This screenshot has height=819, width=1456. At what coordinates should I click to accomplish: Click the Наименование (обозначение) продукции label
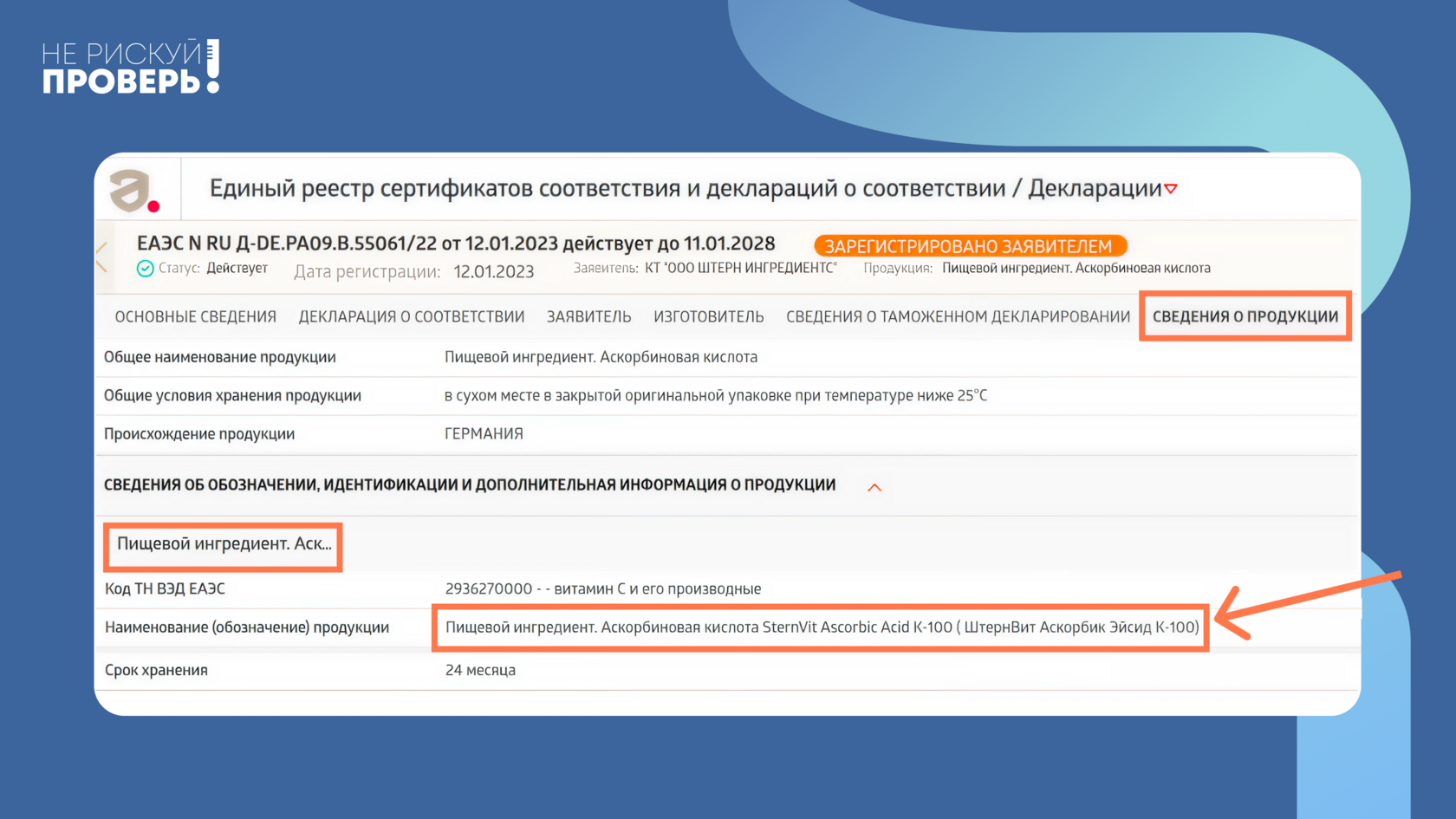tap(247, 627)
